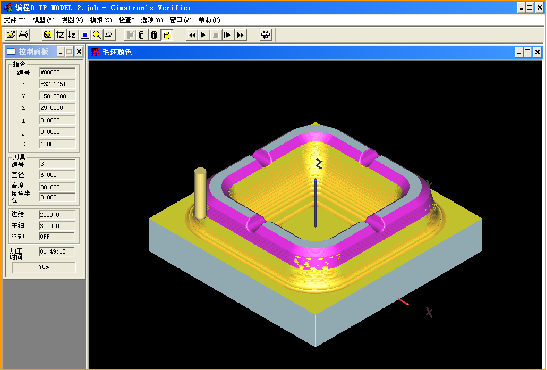547x370 pixels.
Task: Click the toolbar icon right of the magnifier
Action: [x=109, y=35]
